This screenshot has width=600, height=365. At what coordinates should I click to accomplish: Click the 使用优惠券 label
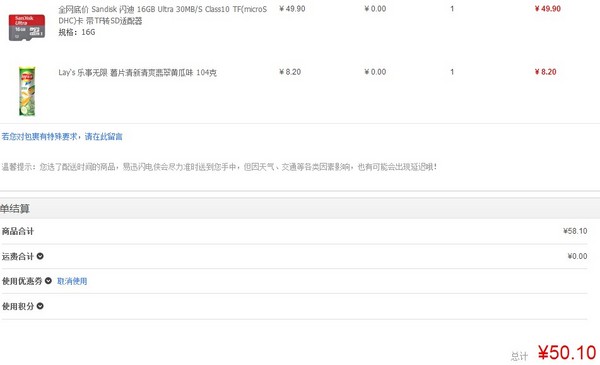tap(22, 281)
